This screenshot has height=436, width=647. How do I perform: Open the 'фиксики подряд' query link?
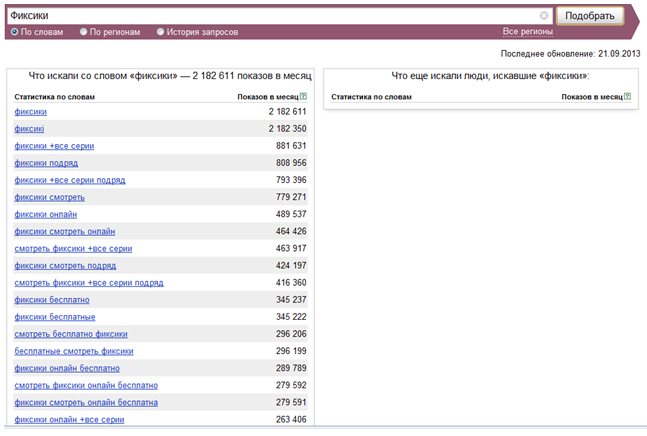(x=46, y=163)
